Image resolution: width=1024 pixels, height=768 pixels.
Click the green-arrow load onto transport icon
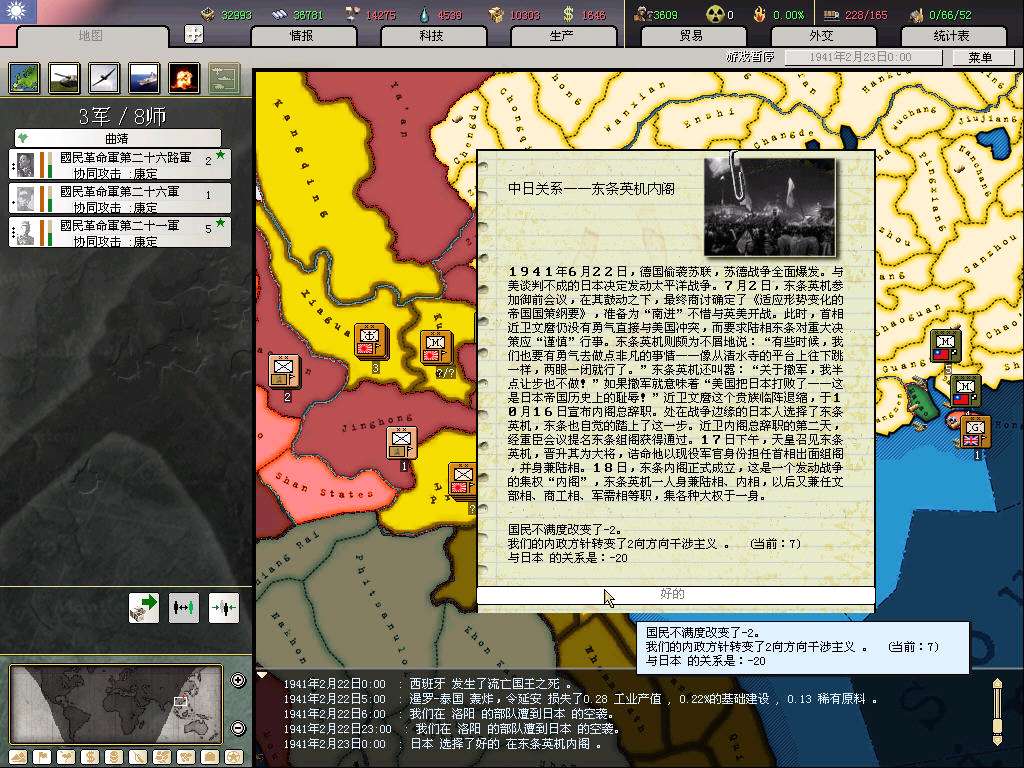(144, 607)
